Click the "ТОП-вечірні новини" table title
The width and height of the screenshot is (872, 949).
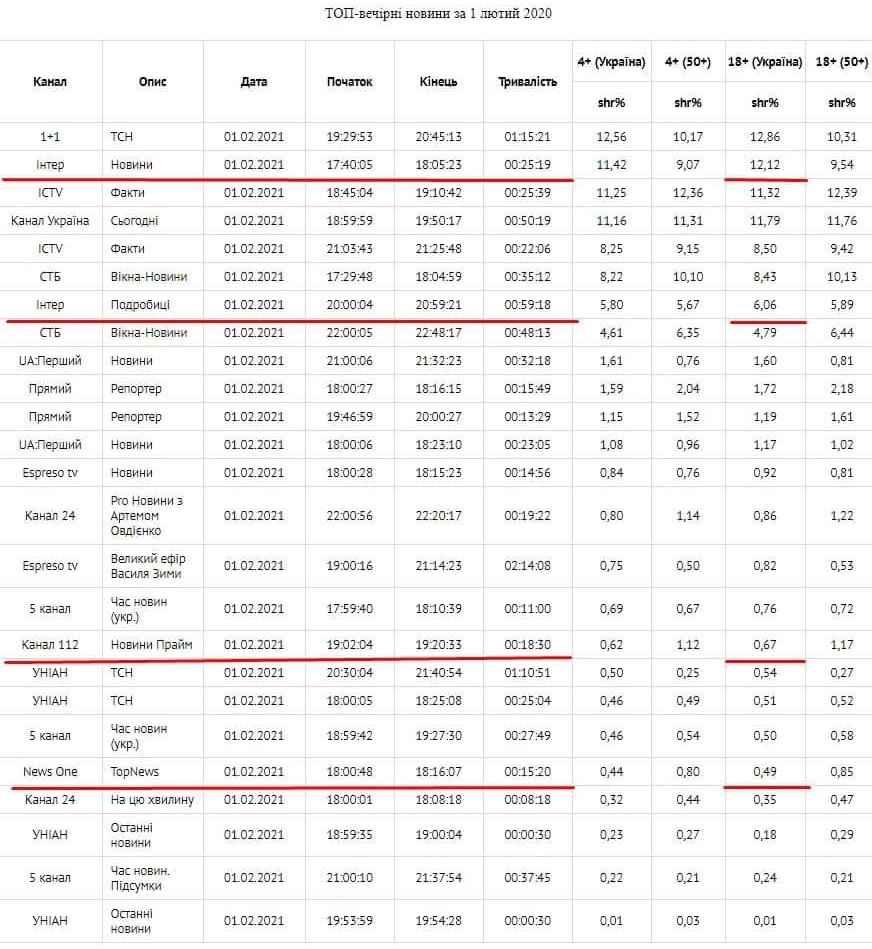[x=438, y=14]
